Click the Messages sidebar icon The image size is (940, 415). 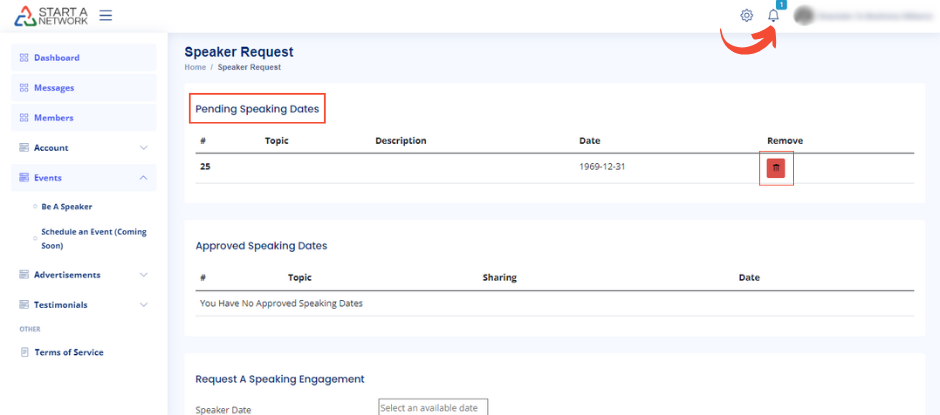pyautogui.click(x=24, y=88)
